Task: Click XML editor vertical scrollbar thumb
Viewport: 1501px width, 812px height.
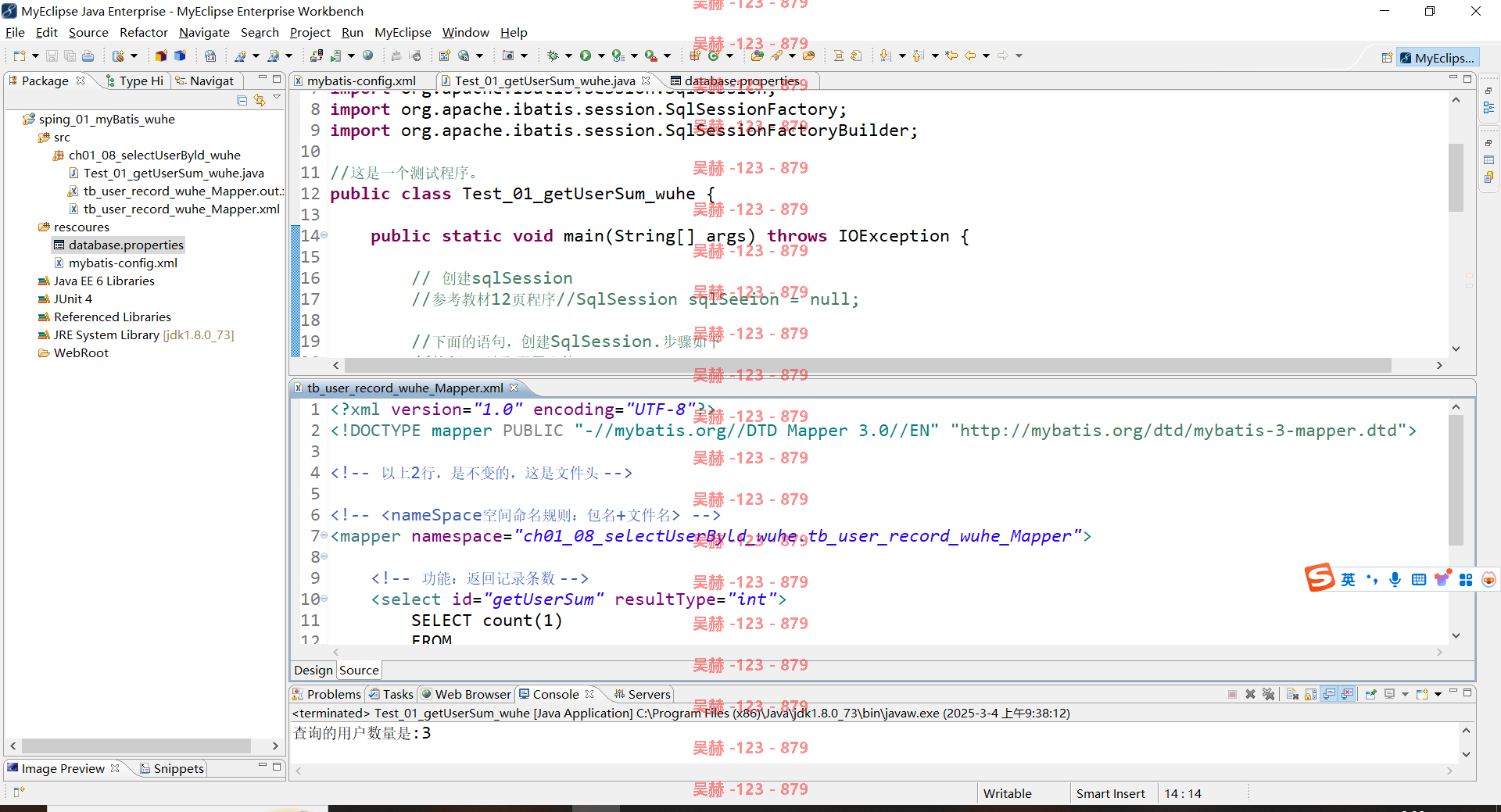Action: coord(1456,480)
